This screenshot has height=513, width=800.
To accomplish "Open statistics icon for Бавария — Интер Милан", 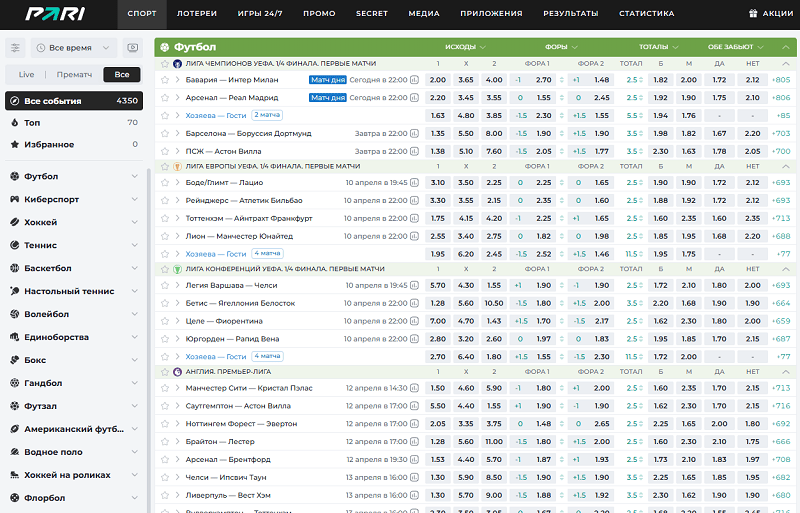I will 414,80.
